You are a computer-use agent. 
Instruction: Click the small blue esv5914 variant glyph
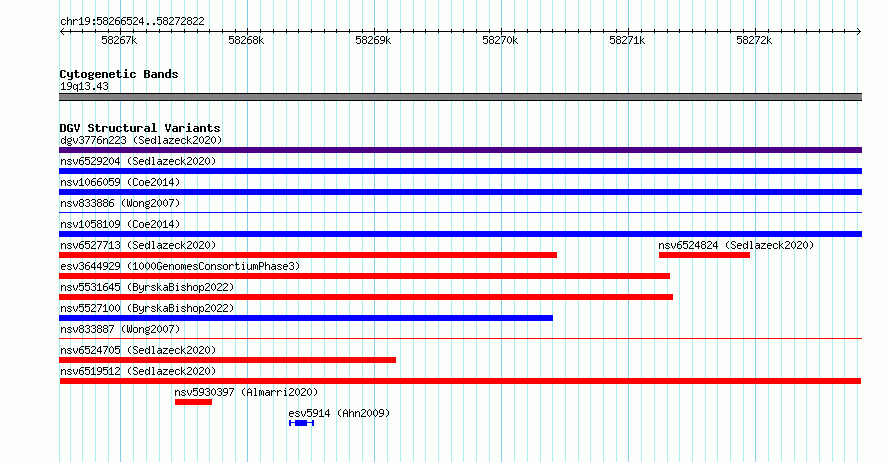pos(301,423)
